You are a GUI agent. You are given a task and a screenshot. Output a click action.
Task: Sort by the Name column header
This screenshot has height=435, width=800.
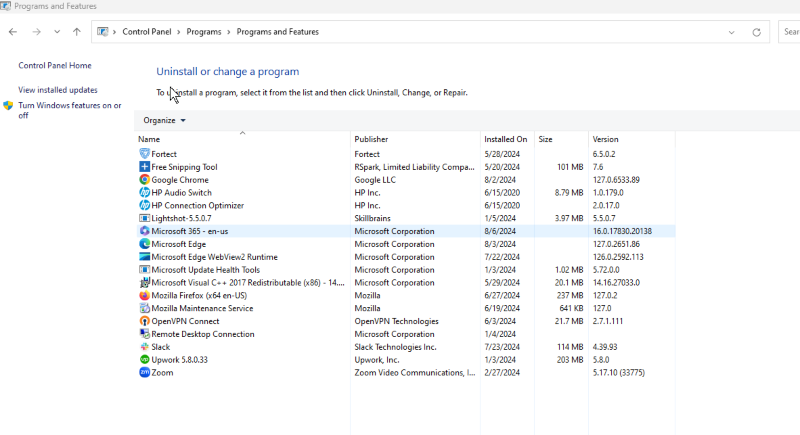tap(243, 139)
